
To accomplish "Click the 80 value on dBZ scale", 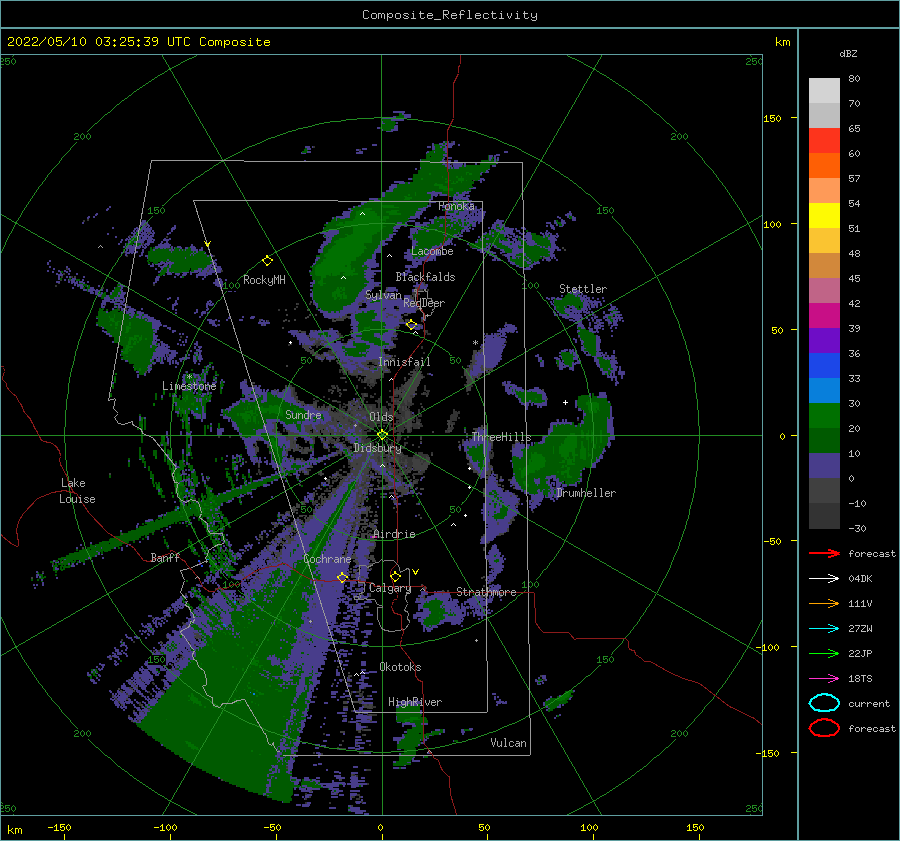I will tap(854, 79).
